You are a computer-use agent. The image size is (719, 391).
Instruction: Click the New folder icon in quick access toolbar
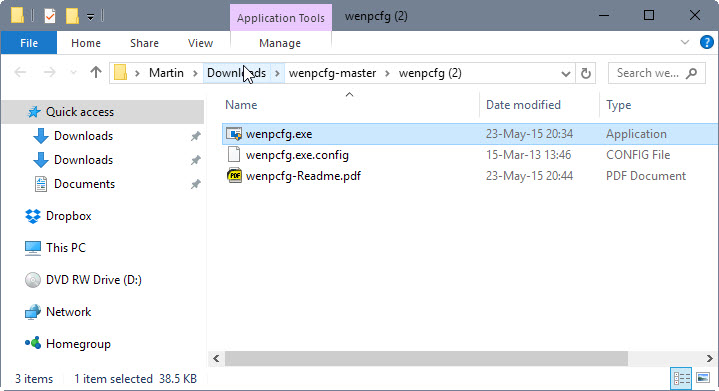pyautogui.click(x=72, y=17)
